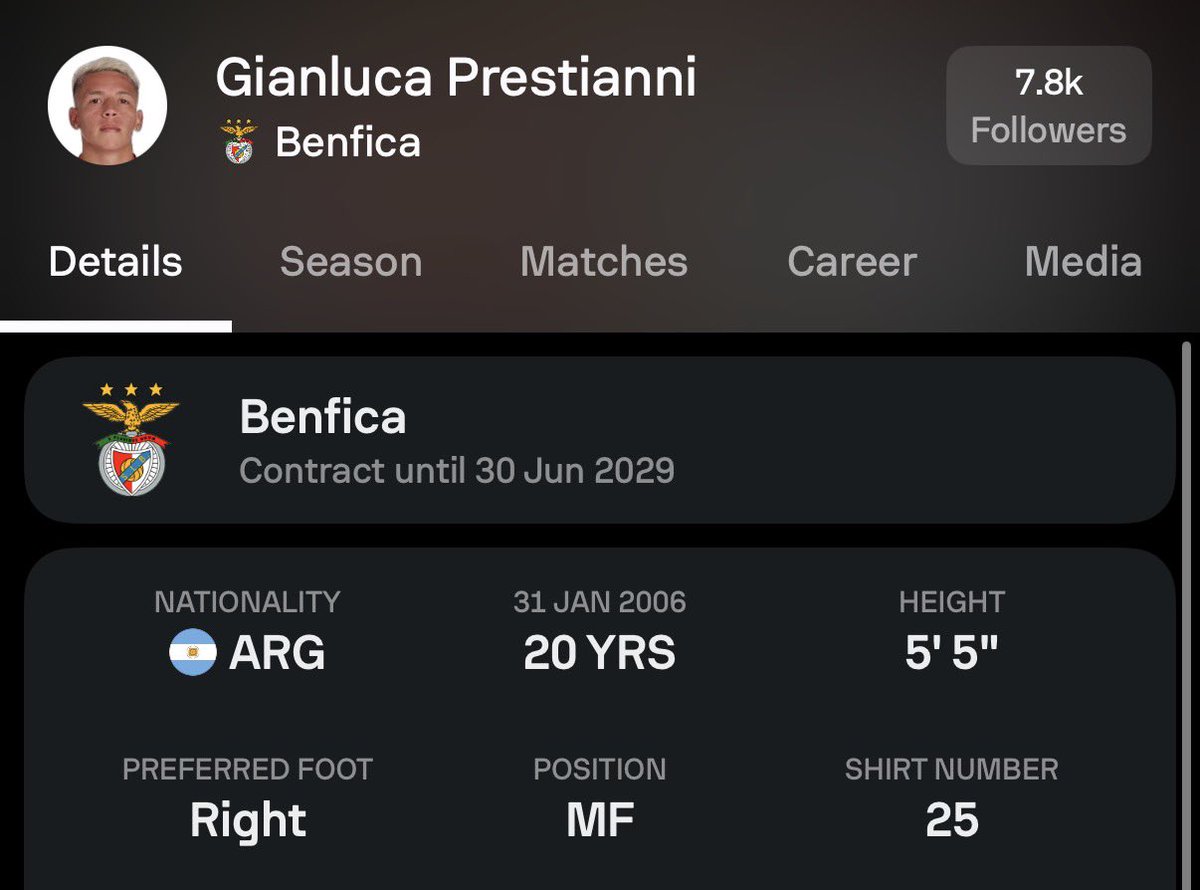Click the small Benfica crest under the name
This screenshot has width=1200, height=890.
238,141
